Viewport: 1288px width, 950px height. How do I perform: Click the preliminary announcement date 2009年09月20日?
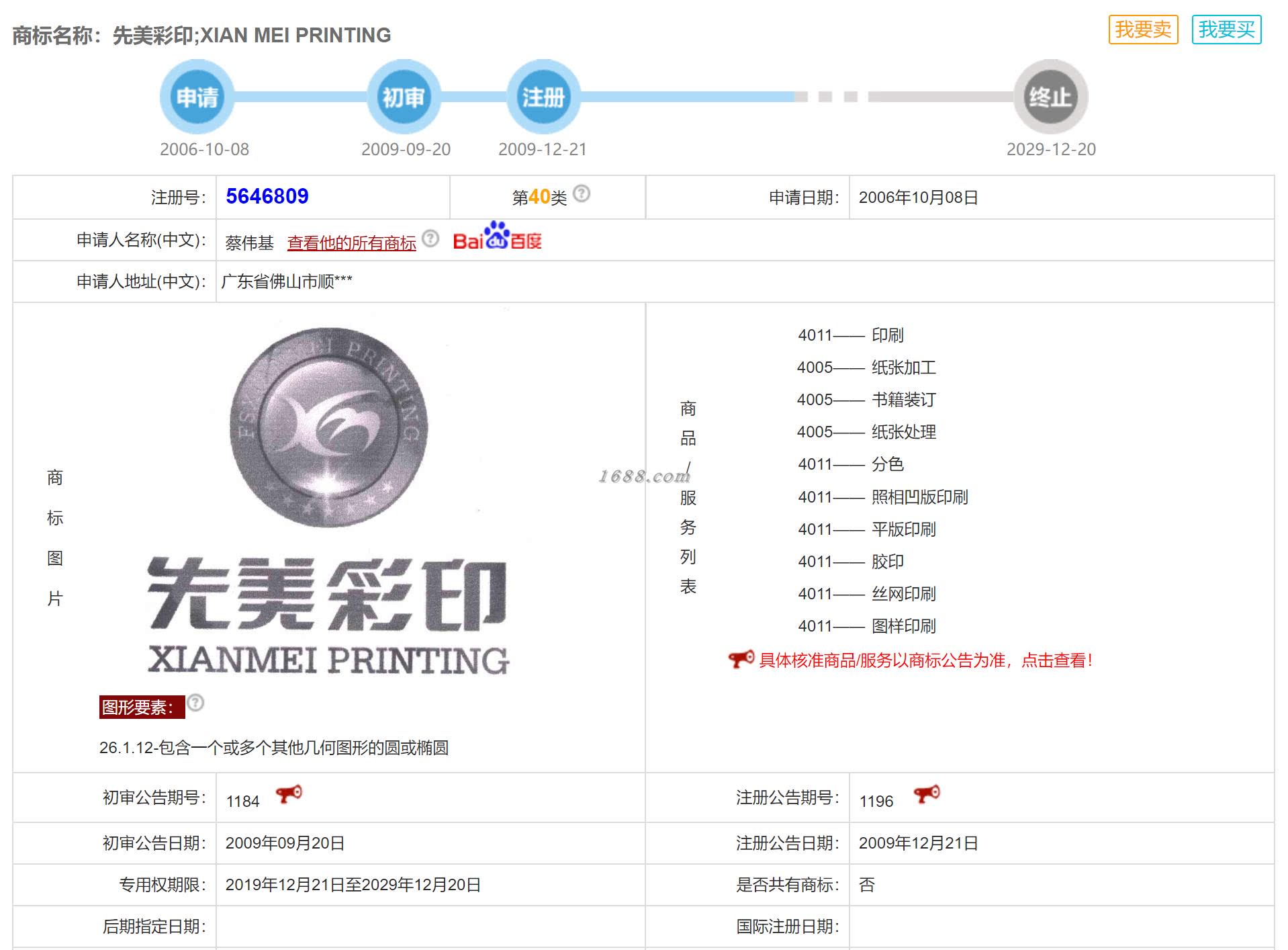[285, 843]
